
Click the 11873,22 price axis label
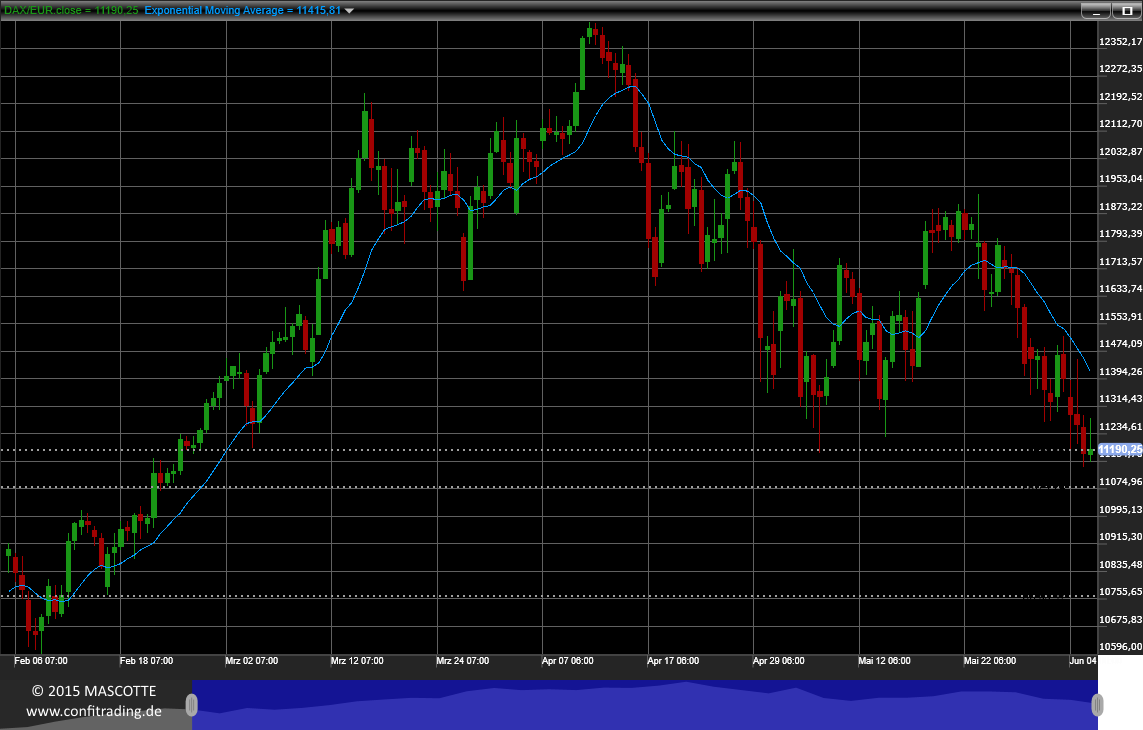click(1120, 206)
